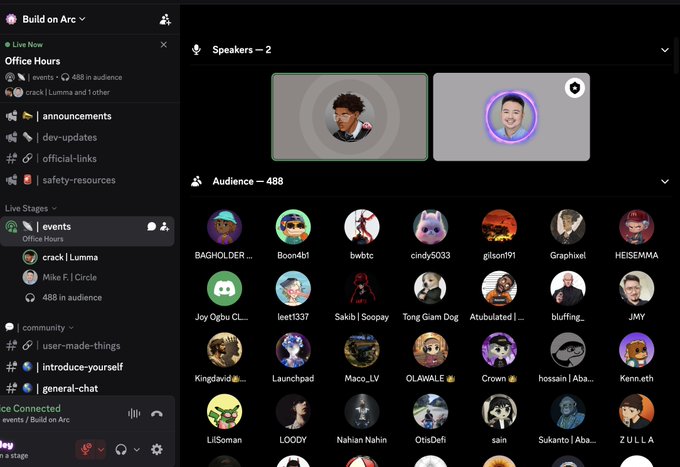Open Kenn.eth audience member avatar
680x467 pixels.
tap(637, 350)
